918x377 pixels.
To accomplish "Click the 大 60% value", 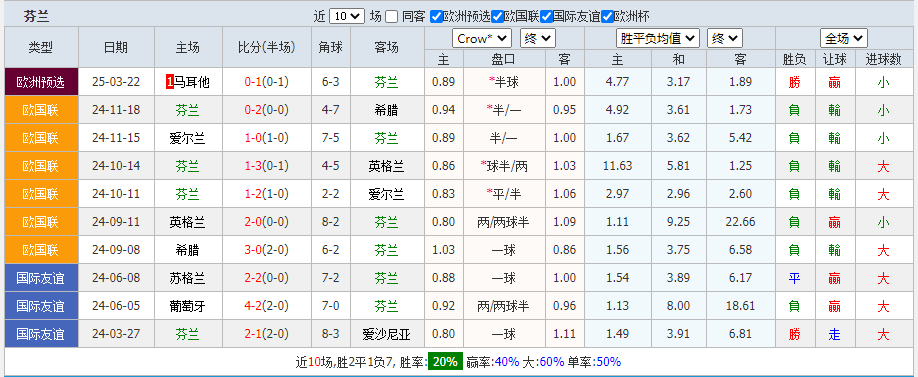I will click(553, 362).
